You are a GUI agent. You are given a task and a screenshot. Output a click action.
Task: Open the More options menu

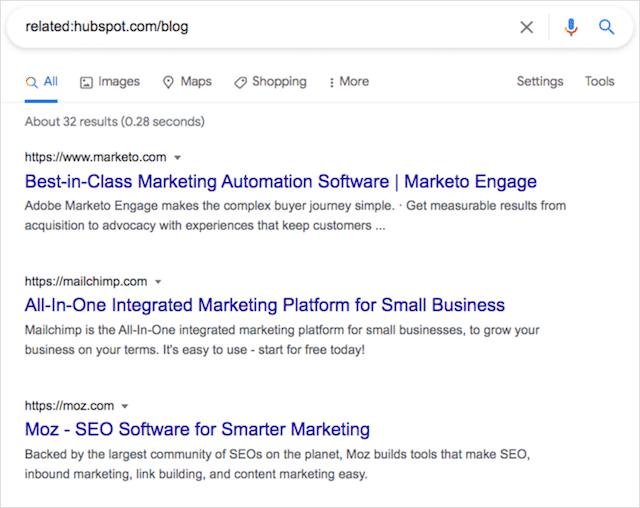coord(348,82)
